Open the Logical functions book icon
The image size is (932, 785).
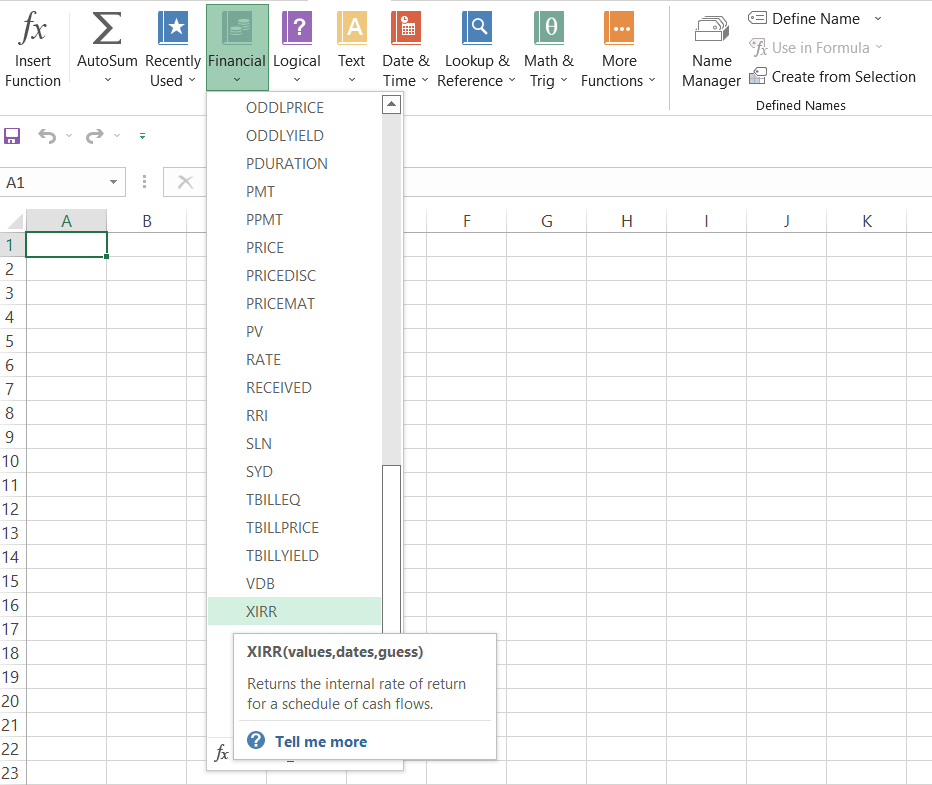pos(297,30)
